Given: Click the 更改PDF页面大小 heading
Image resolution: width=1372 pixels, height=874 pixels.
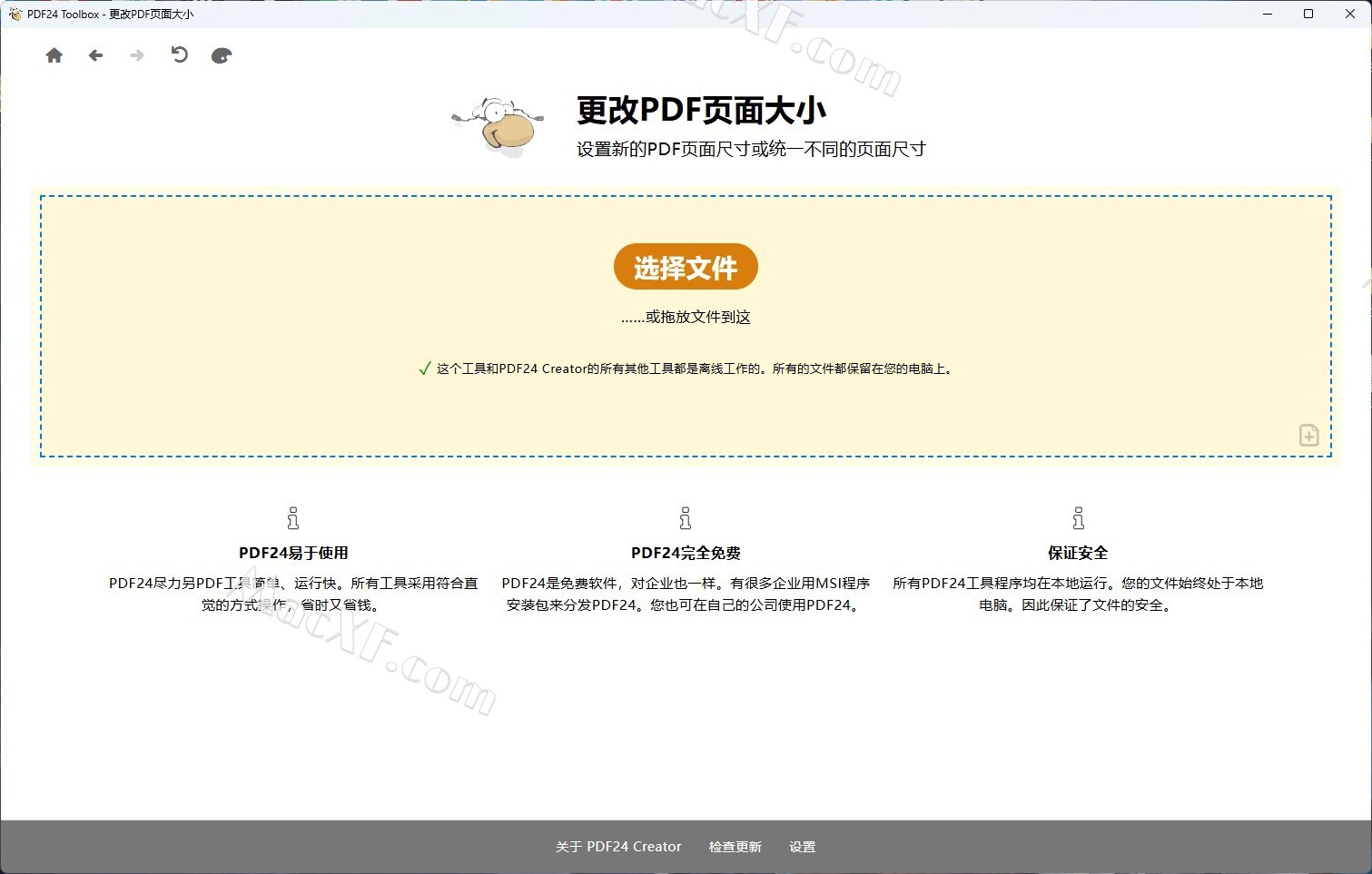Looking at the screenshot, I should [x=701, y=111].
